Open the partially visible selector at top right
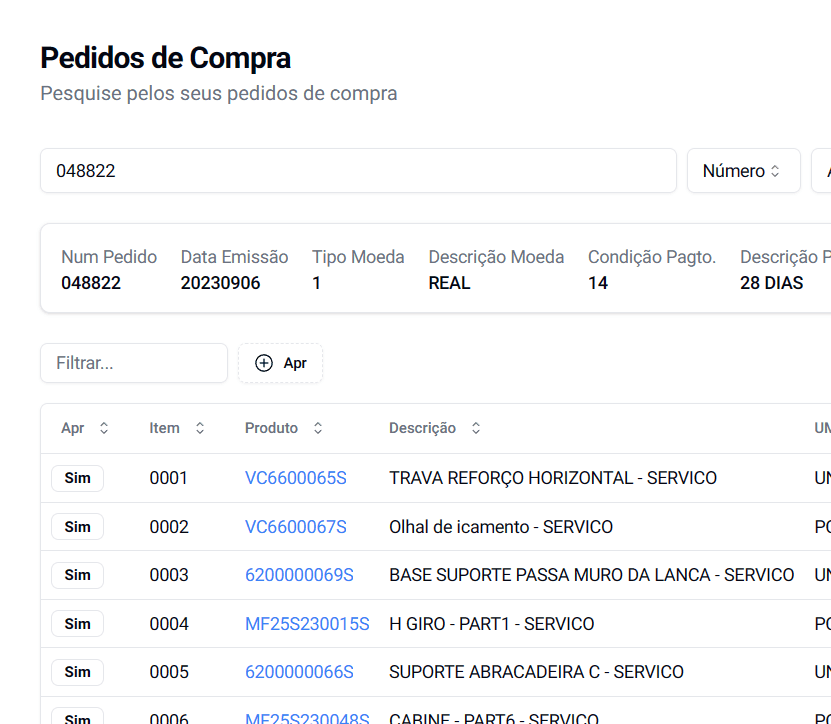The height and width of the screenshot is (724, 831). tap(826, 170)
